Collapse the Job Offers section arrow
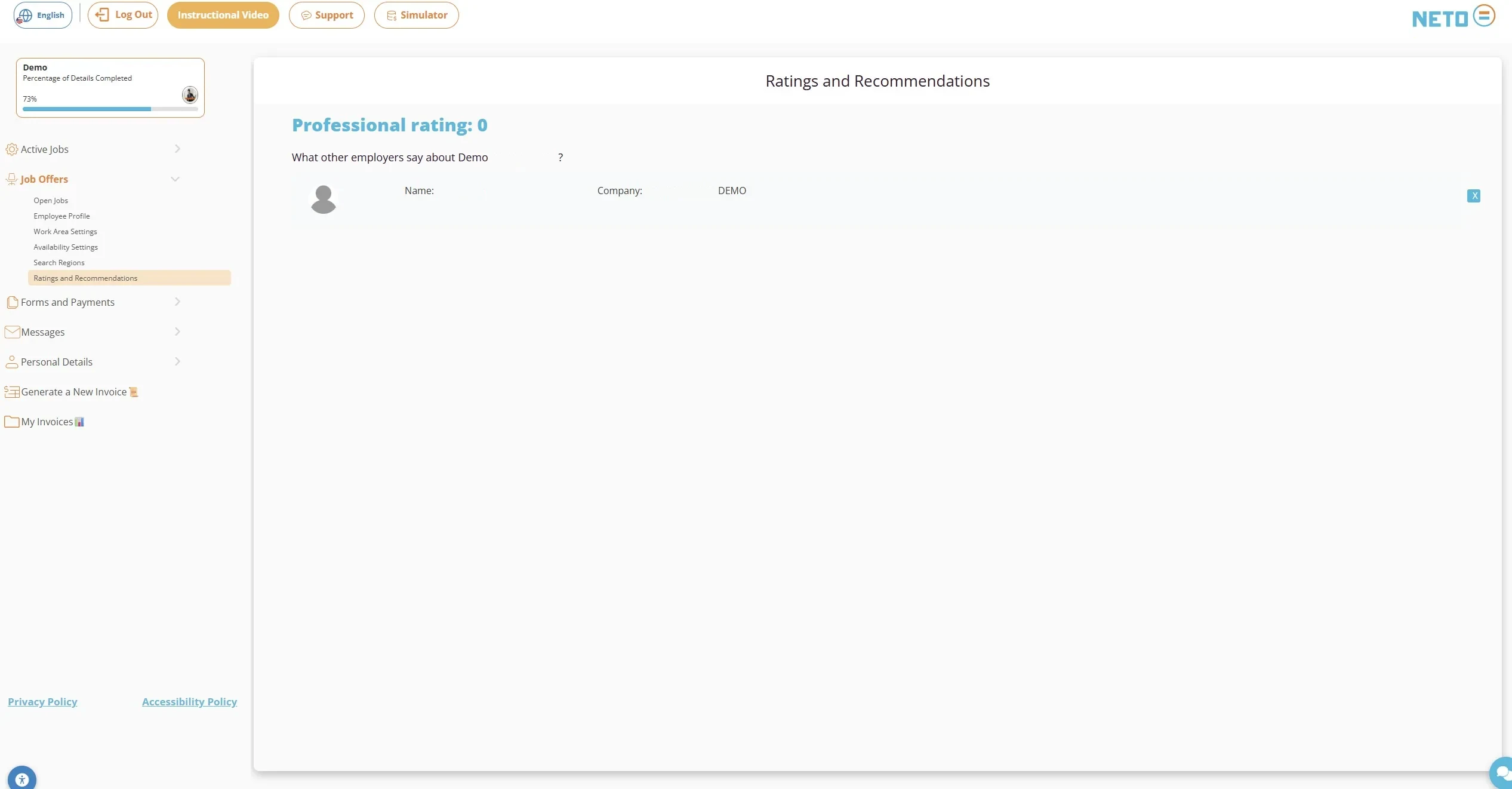The image size is (1512, 789). pyautogui.click(x=175, y=179)
